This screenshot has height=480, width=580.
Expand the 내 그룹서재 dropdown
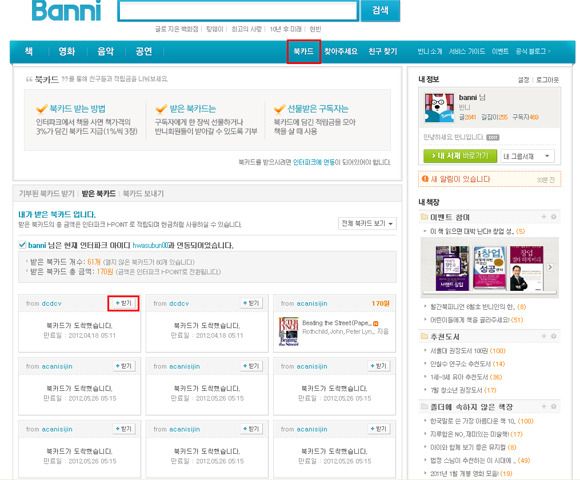527,156
